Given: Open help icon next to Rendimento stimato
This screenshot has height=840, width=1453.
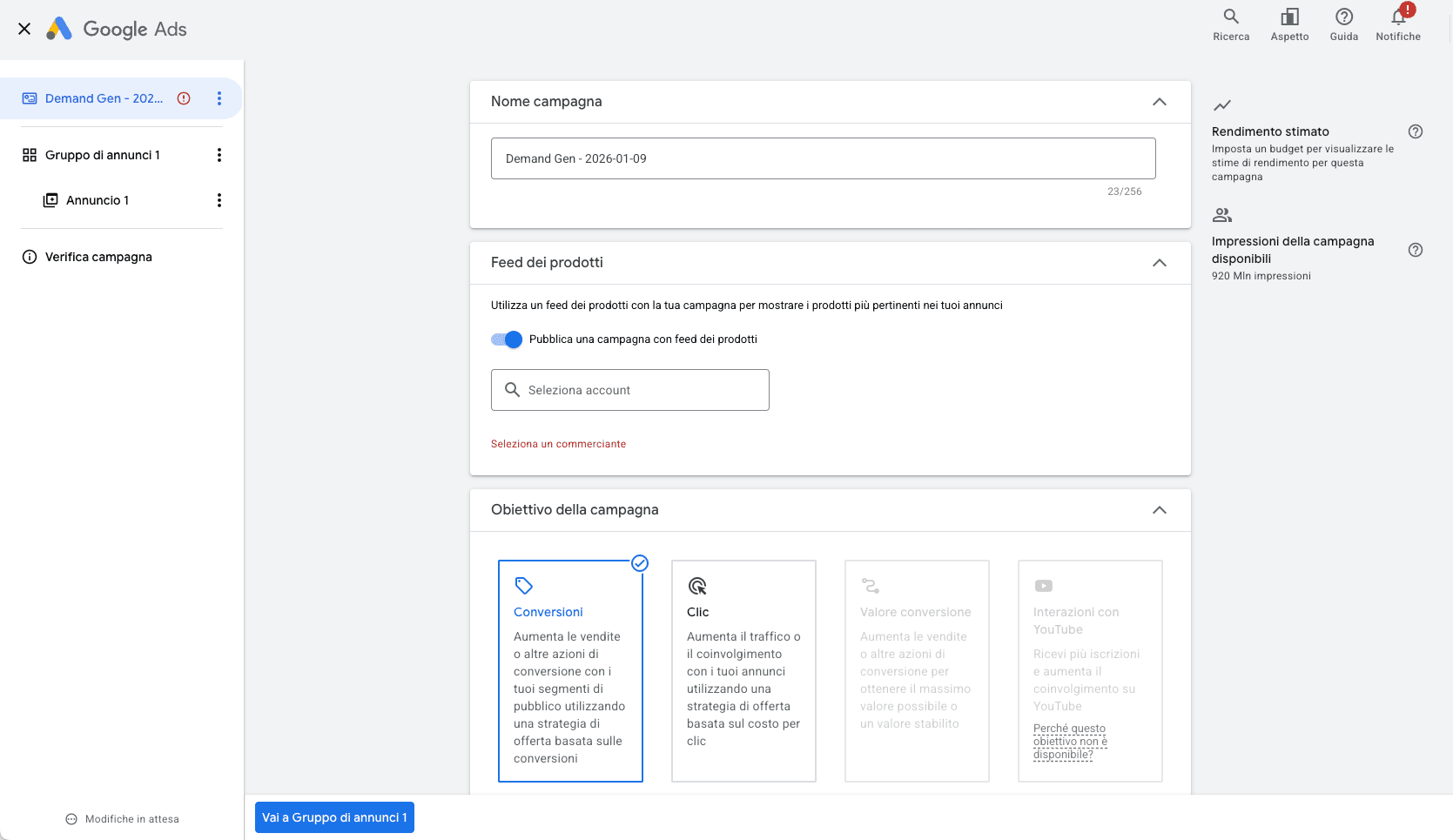Looking at the screenshot, I should coord(1416,131).
